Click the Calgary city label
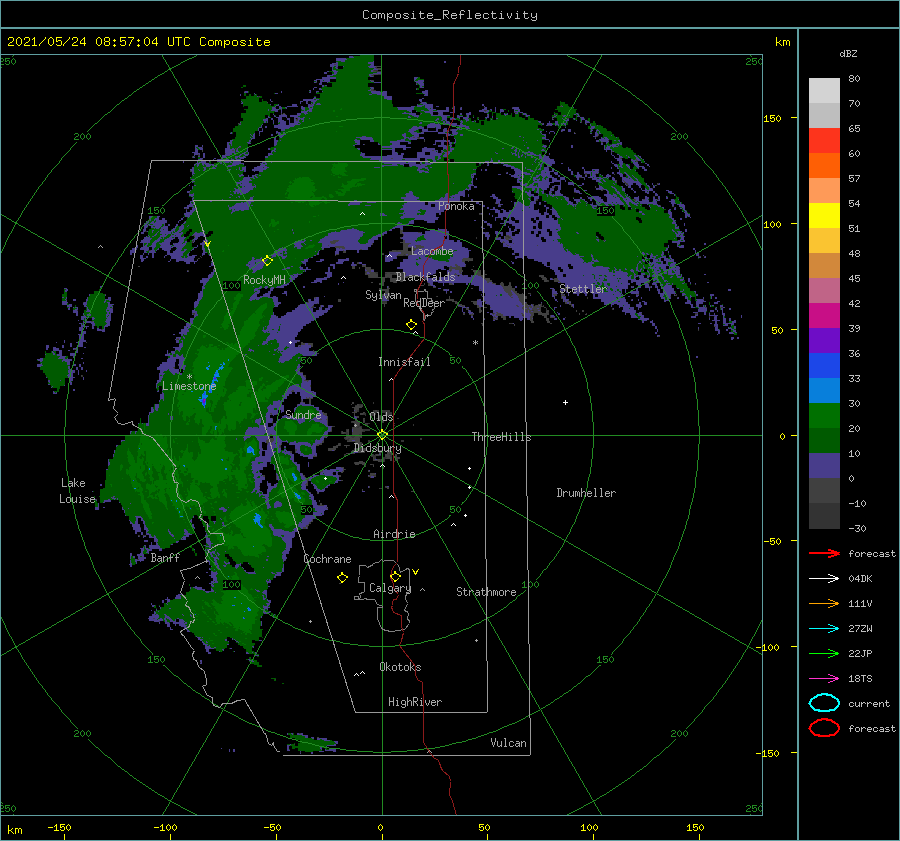The height and width of the screenshot is (841, 900). pos(390,588)
